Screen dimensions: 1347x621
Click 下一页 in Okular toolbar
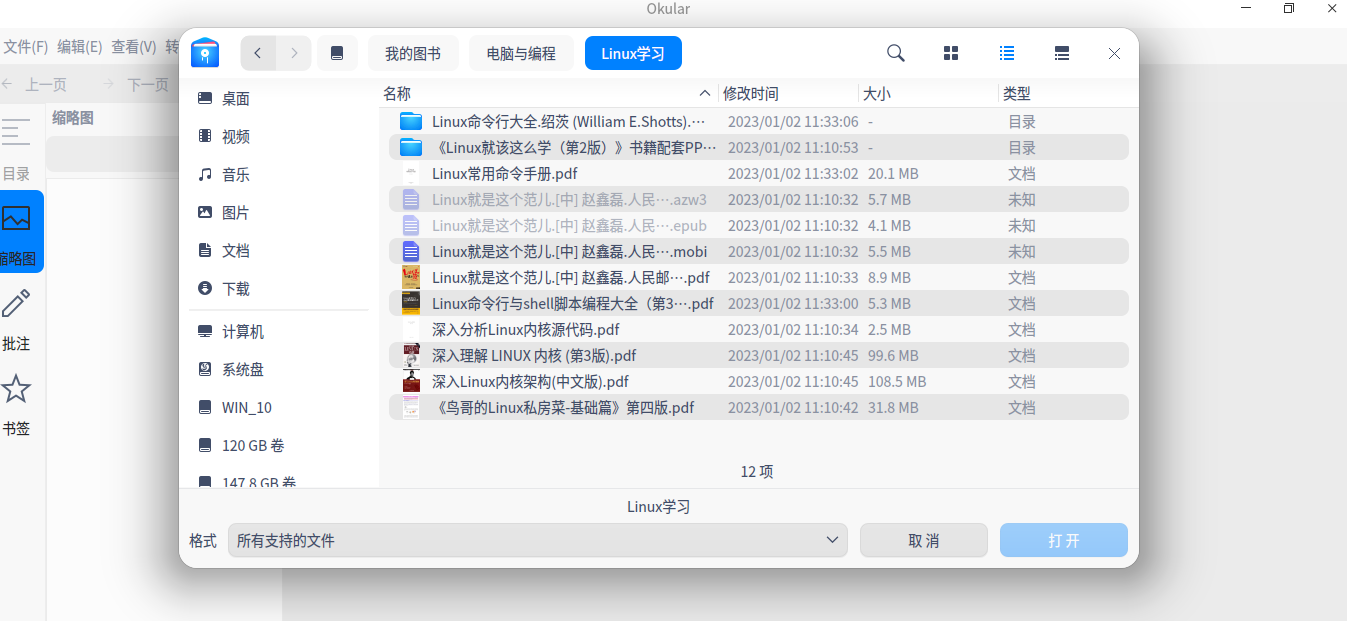[x=137, y=85]
